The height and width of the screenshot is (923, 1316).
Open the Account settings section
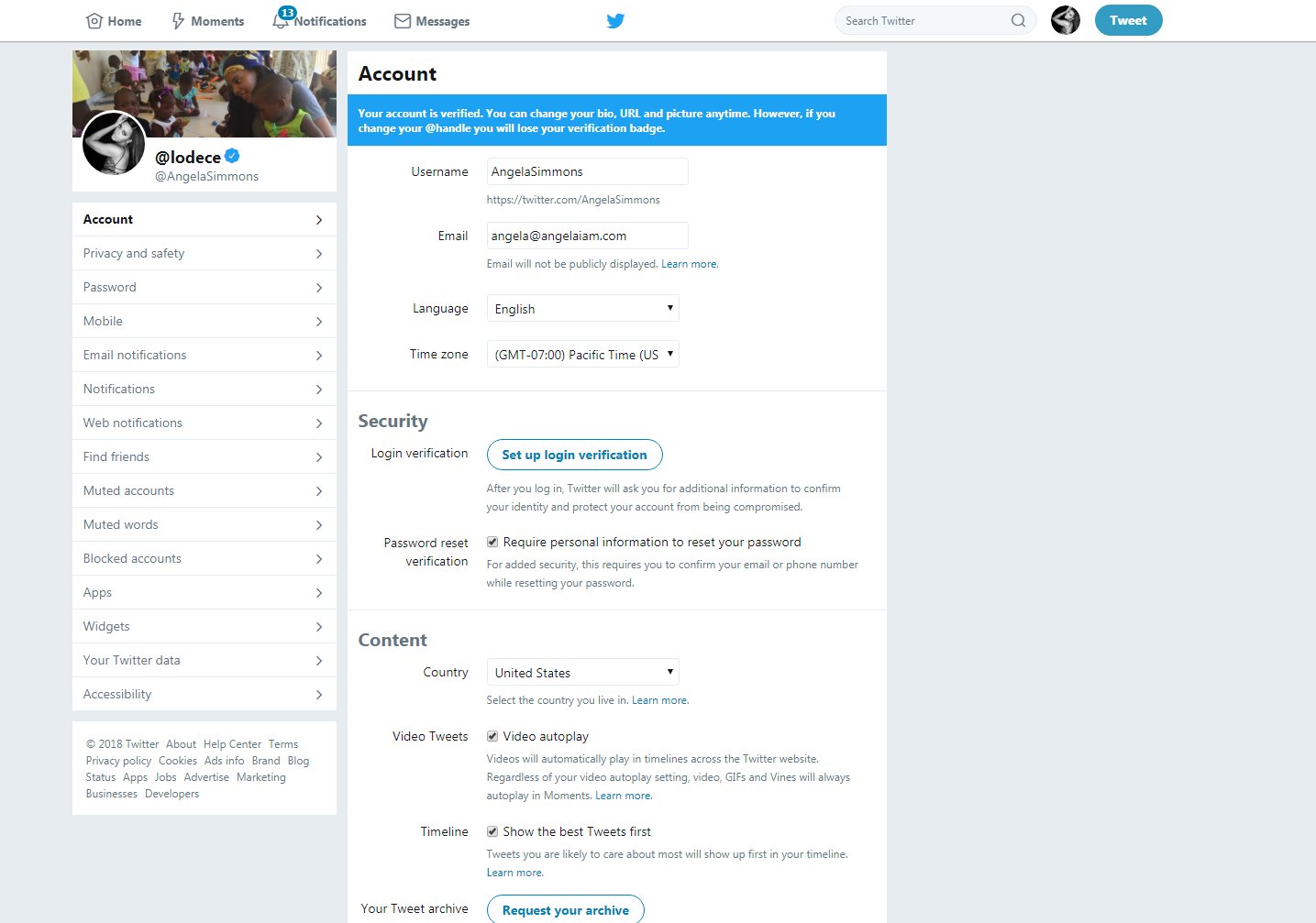coord(205,219)
